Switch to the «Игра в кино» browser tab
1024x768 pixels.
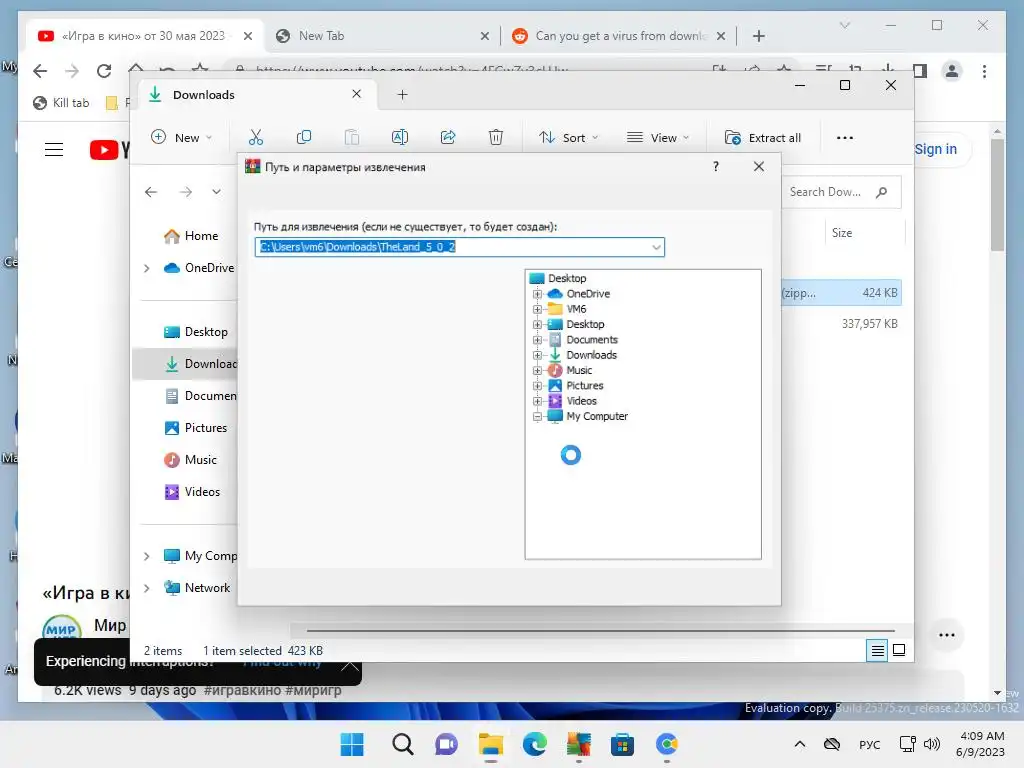tap(144, 36)
